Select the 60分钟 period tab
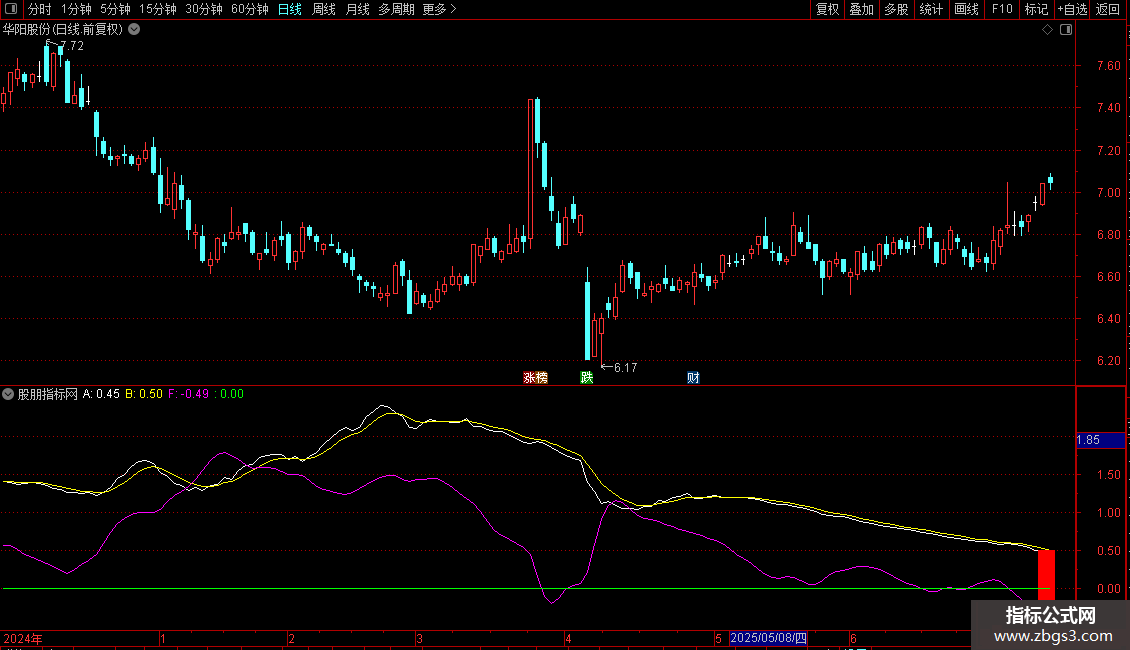1130x650 pixels. click(x=250, y=9)
